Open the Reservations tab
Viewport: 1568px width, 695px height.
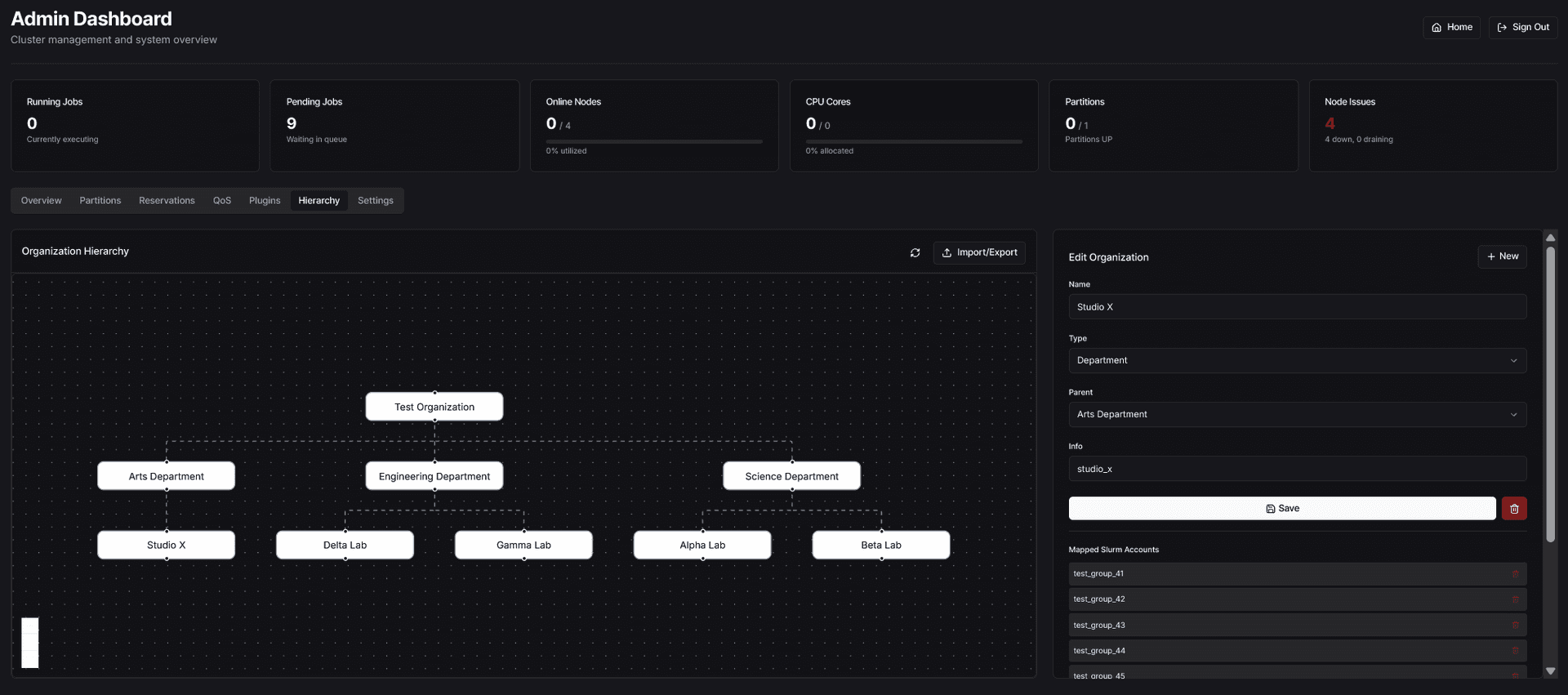[x=167, y=201]
